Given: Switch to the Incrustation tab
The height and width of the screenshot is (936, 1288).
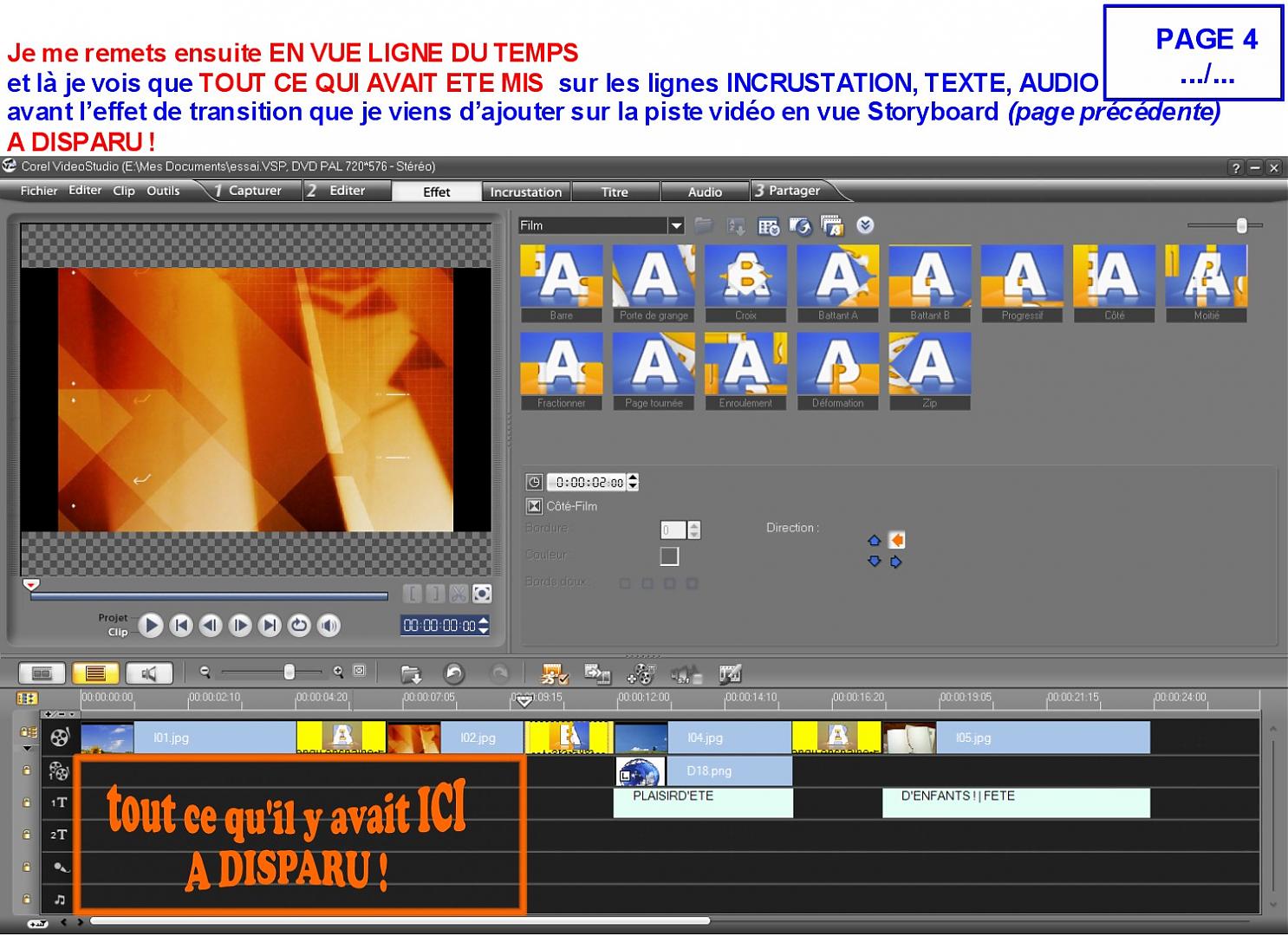Looking at the screenshot, I should coord(526,192).
